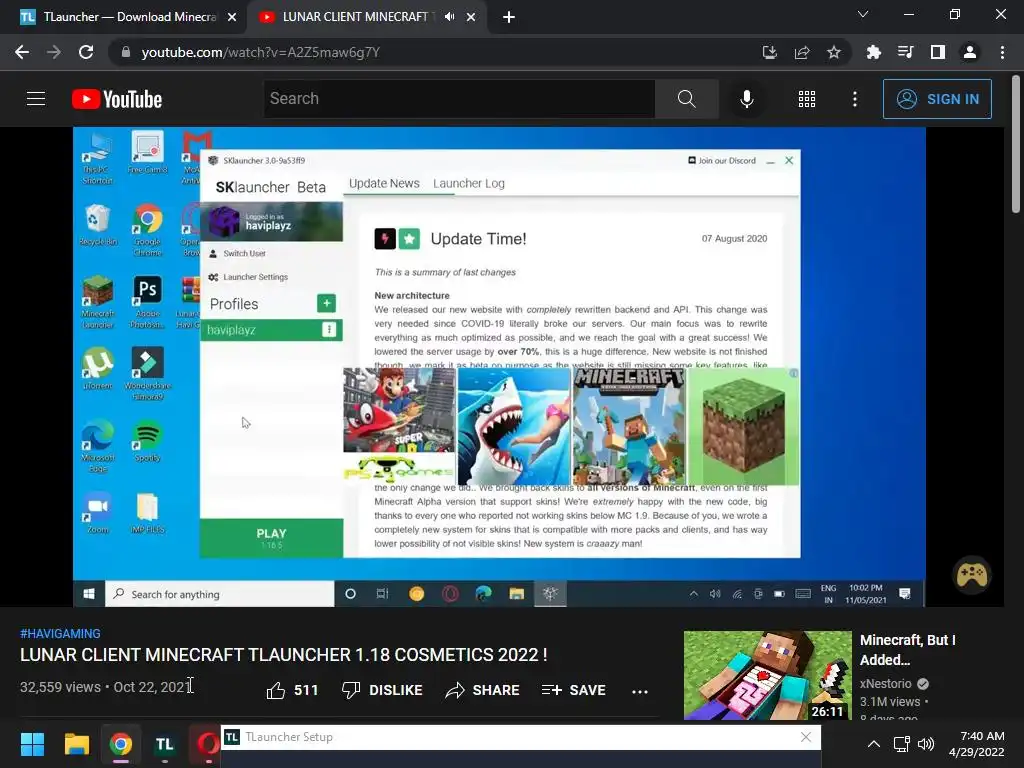This screenshot has height=768, width=1024.
Task: Click the Update News tab in video
Action: click(x=384, y=184)
